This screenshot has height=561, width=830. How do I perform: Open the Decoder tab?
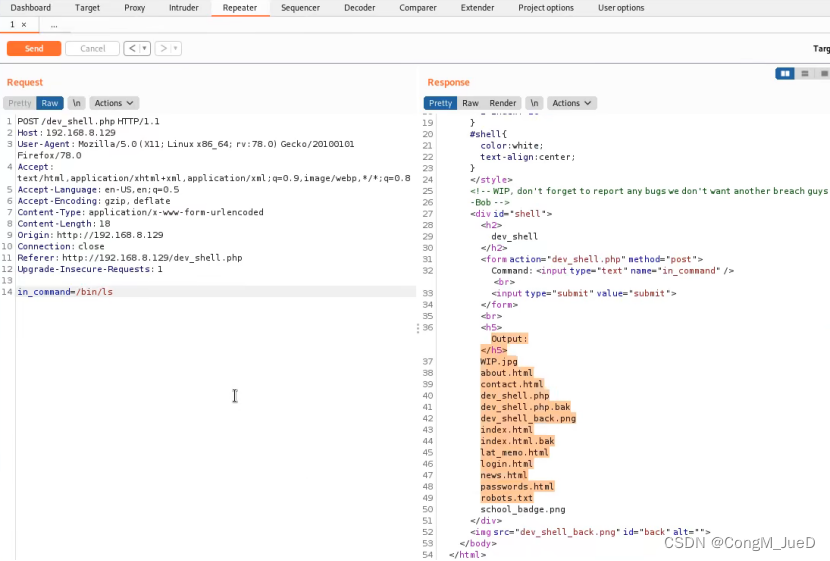[x=359, y=8]
